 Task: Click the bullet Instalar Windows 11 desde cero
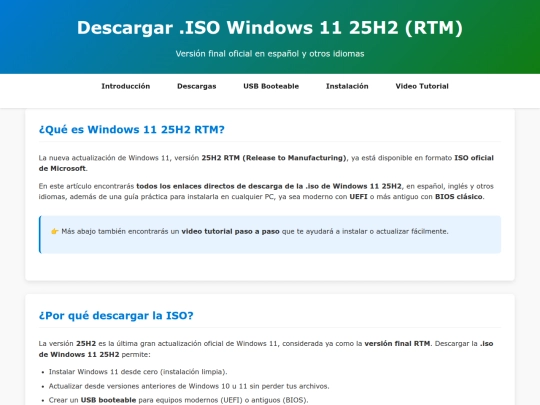(138, 372)
